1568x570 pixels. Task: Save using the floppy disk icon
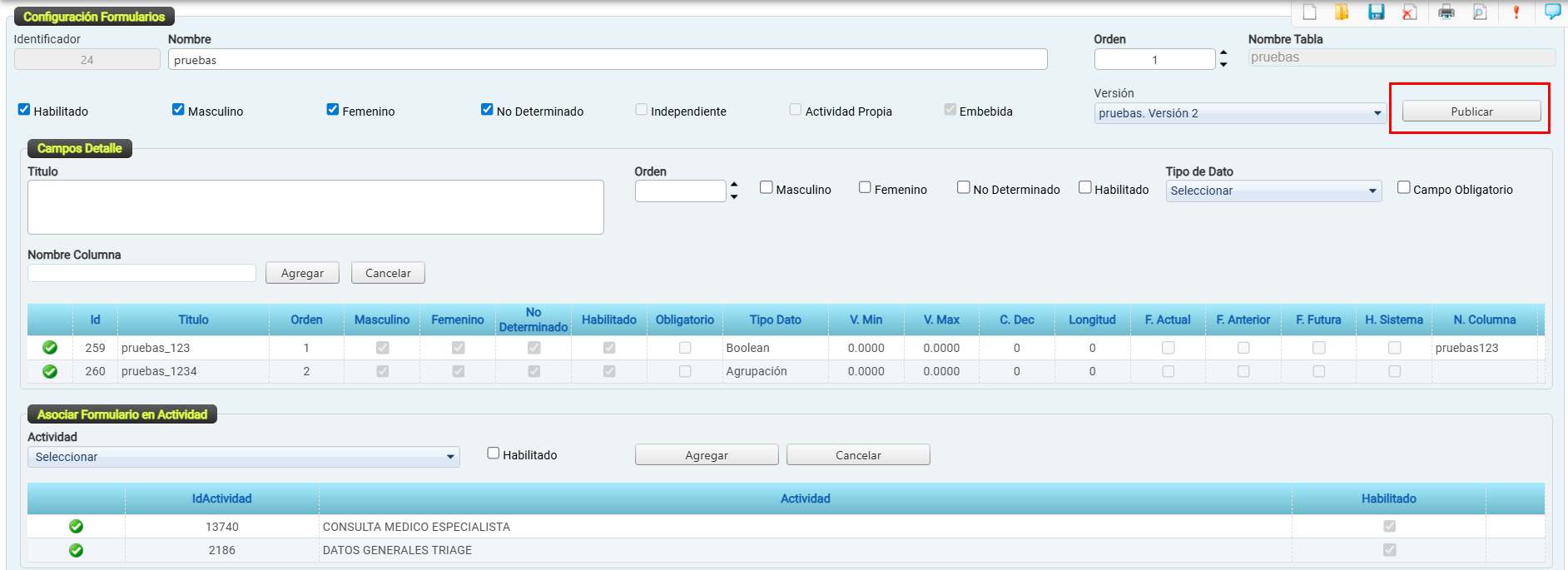(x=1376, y=12)
